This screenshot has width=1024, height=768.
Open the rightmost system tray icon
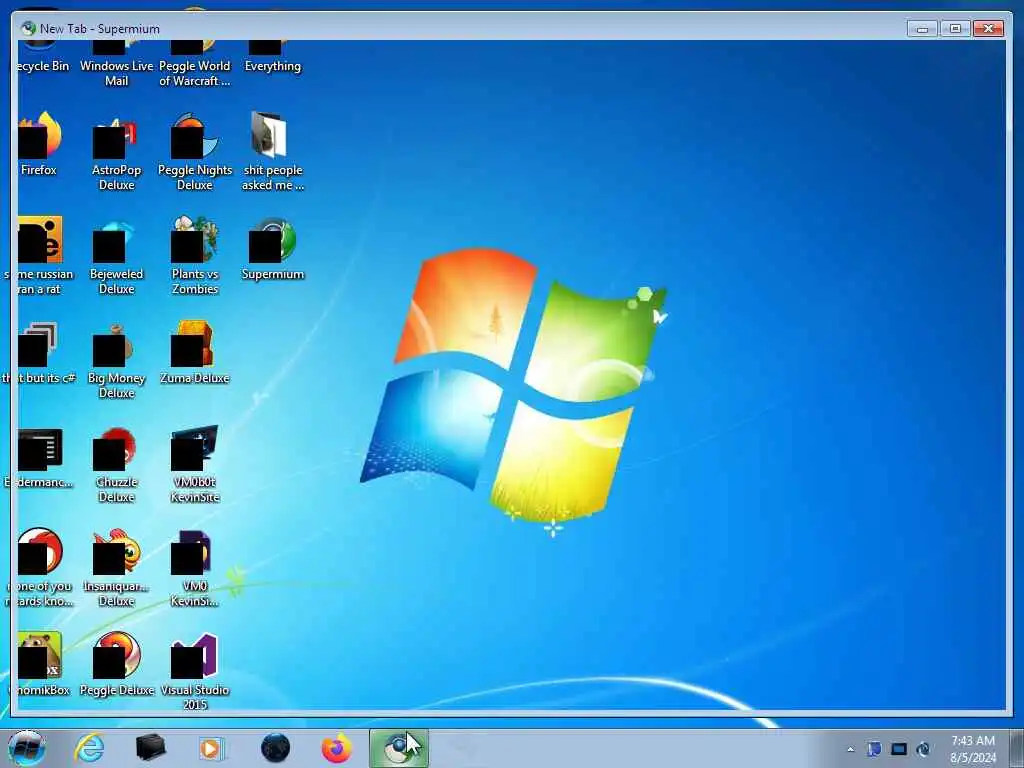[923, 749]
